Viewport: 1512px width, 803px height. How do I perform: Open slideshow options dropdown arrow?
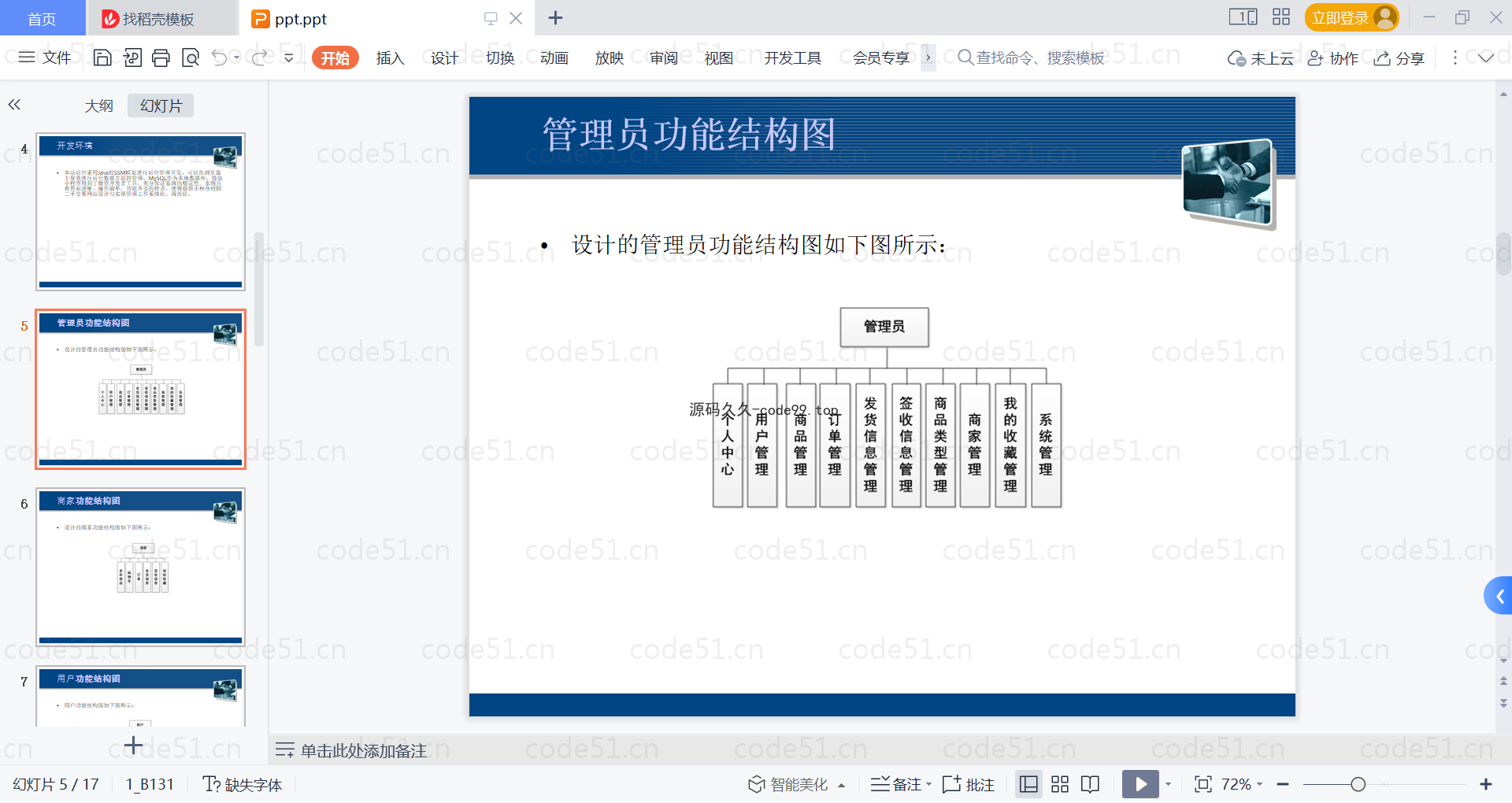pos(1169,784)
